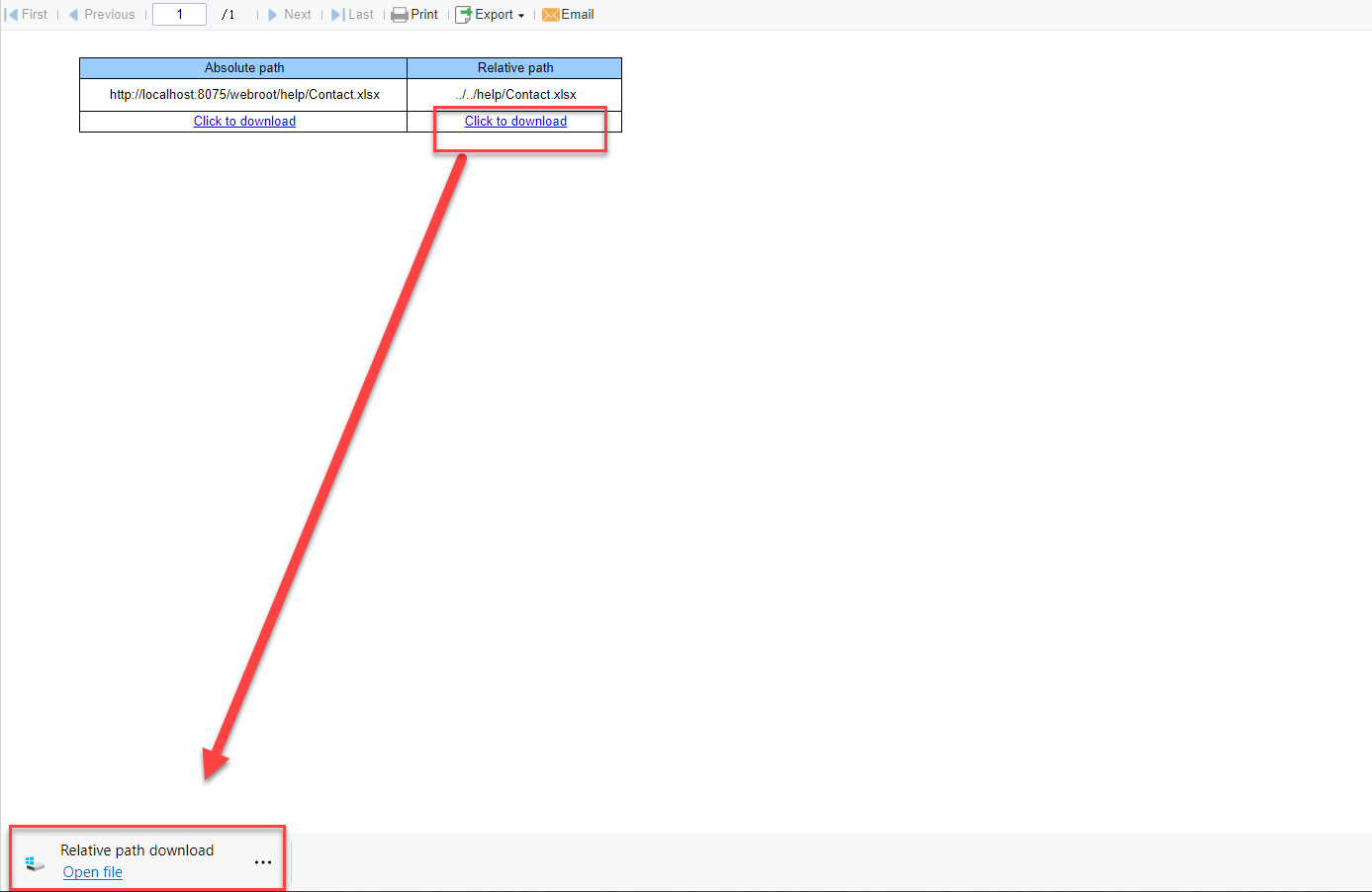Click the First page arrow icon

pyautogui.click(x=11, y=14)
